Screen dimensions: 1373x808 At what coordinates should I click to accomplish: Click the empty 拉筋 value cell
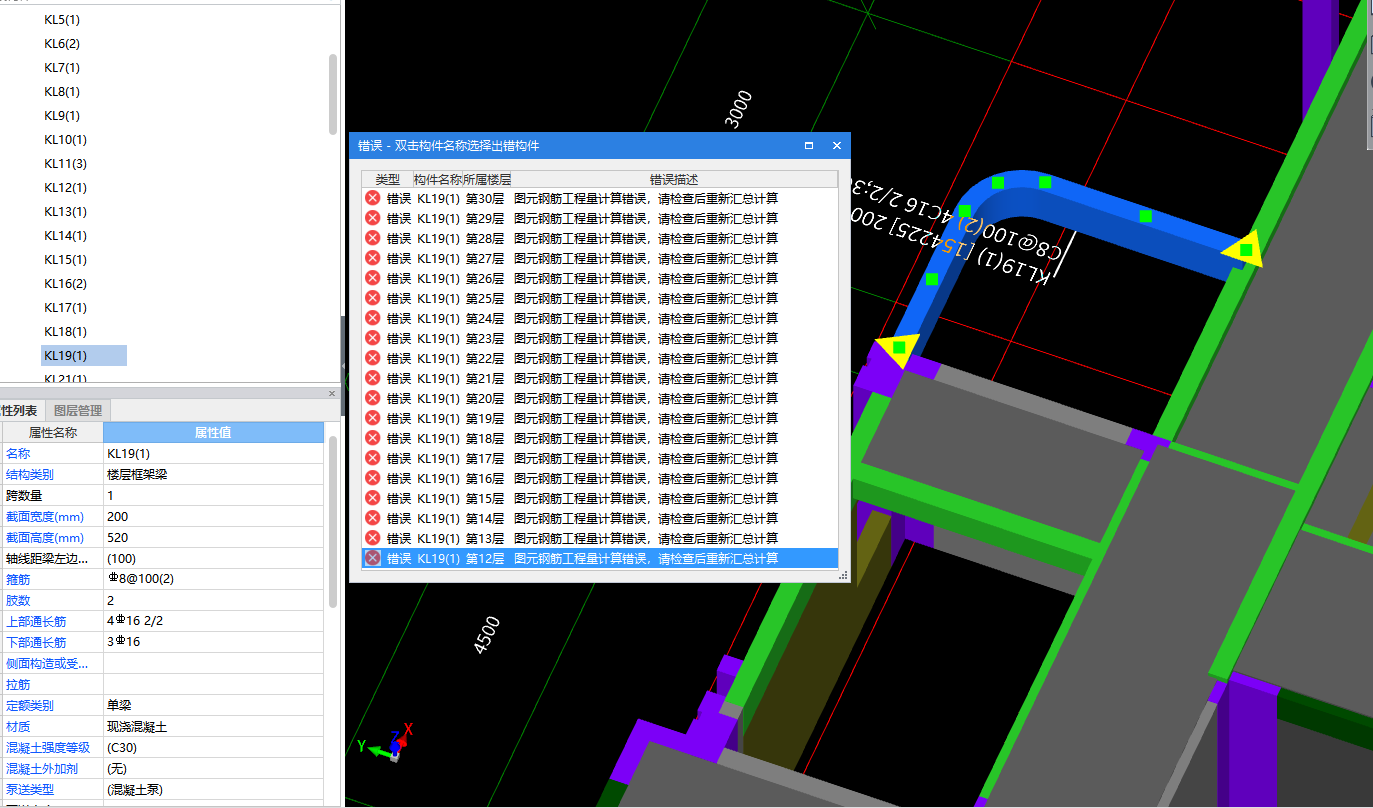point(213,685)
